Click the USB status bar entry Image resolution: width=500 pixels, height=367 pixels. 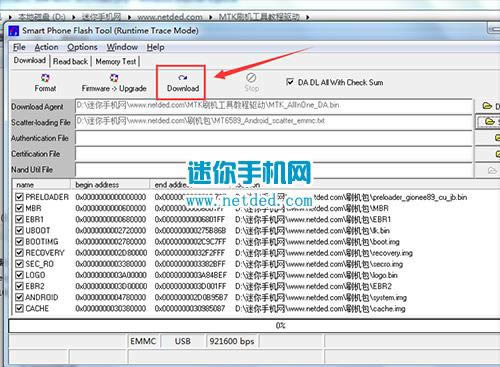click(x=183, y=341)
